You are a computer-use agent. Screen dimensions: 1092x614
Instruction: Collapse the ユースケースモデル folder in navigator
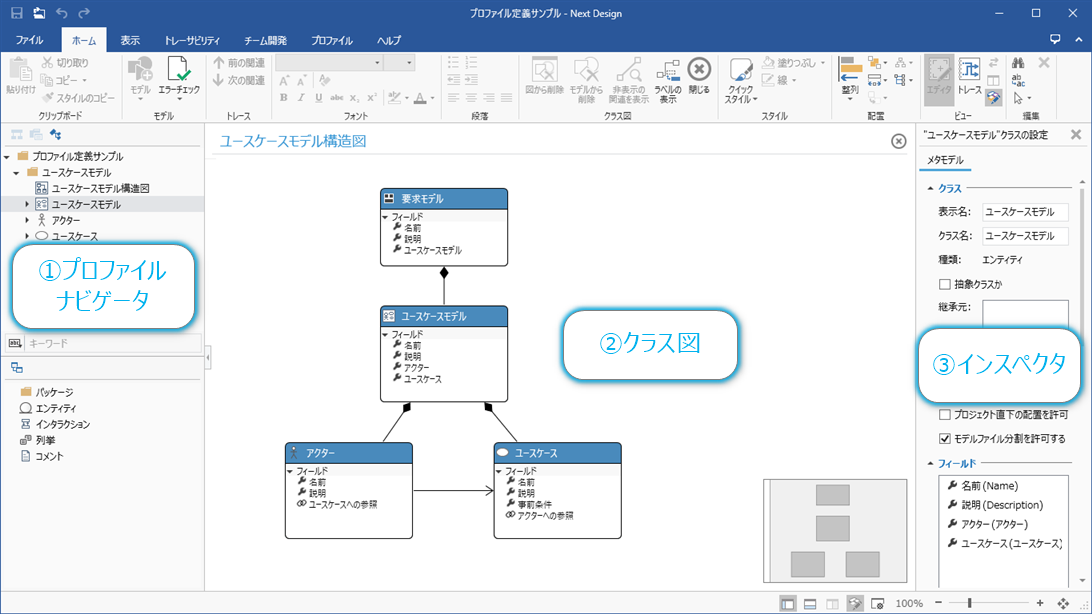click(x=17, y=172)
